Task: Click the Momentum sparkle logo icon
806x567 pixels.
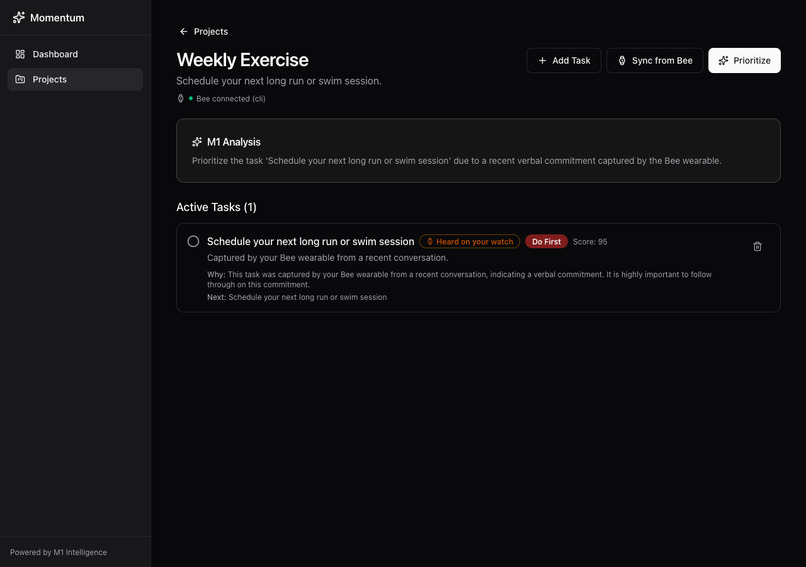Action: click(x=19, y=17)
